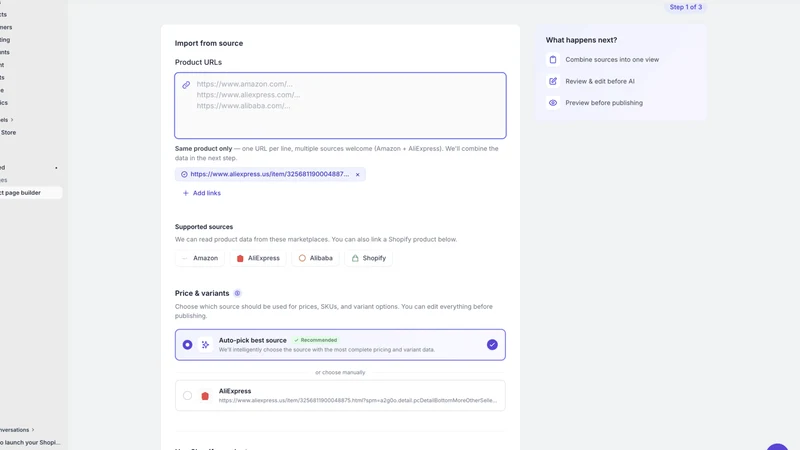This screenshot has width=800, height=450.
Task: Select the Shopify source chip
Action: (x=368, y=258)
